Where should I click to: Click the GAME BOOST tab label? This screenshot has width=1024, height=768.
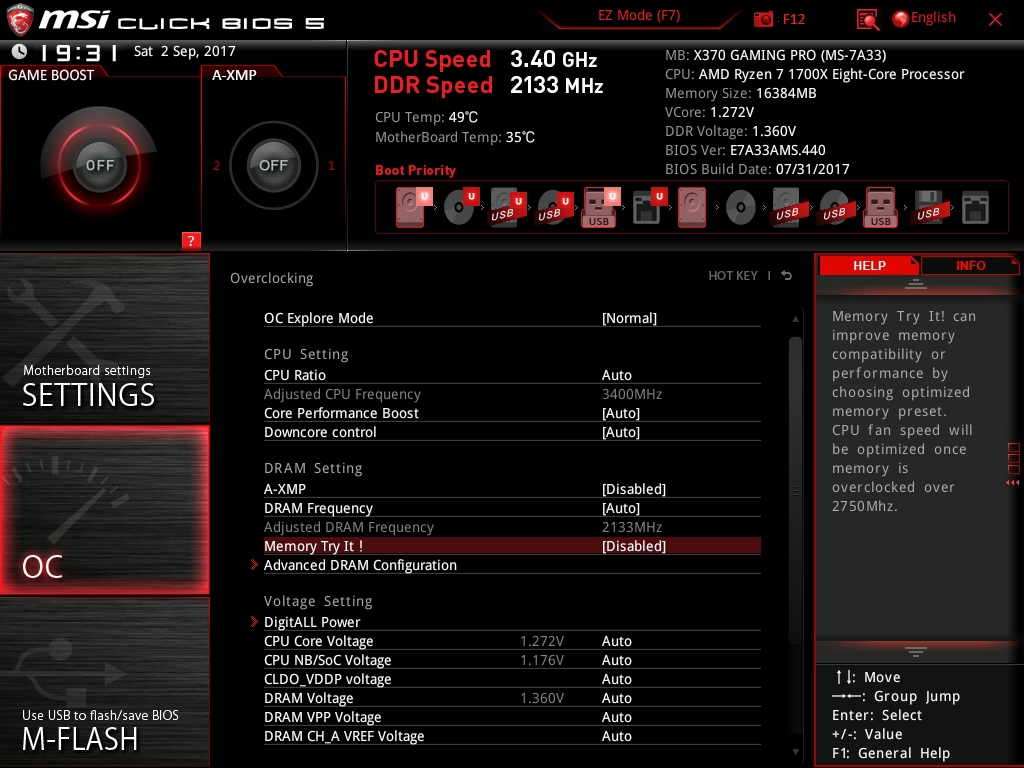[51, 75]
